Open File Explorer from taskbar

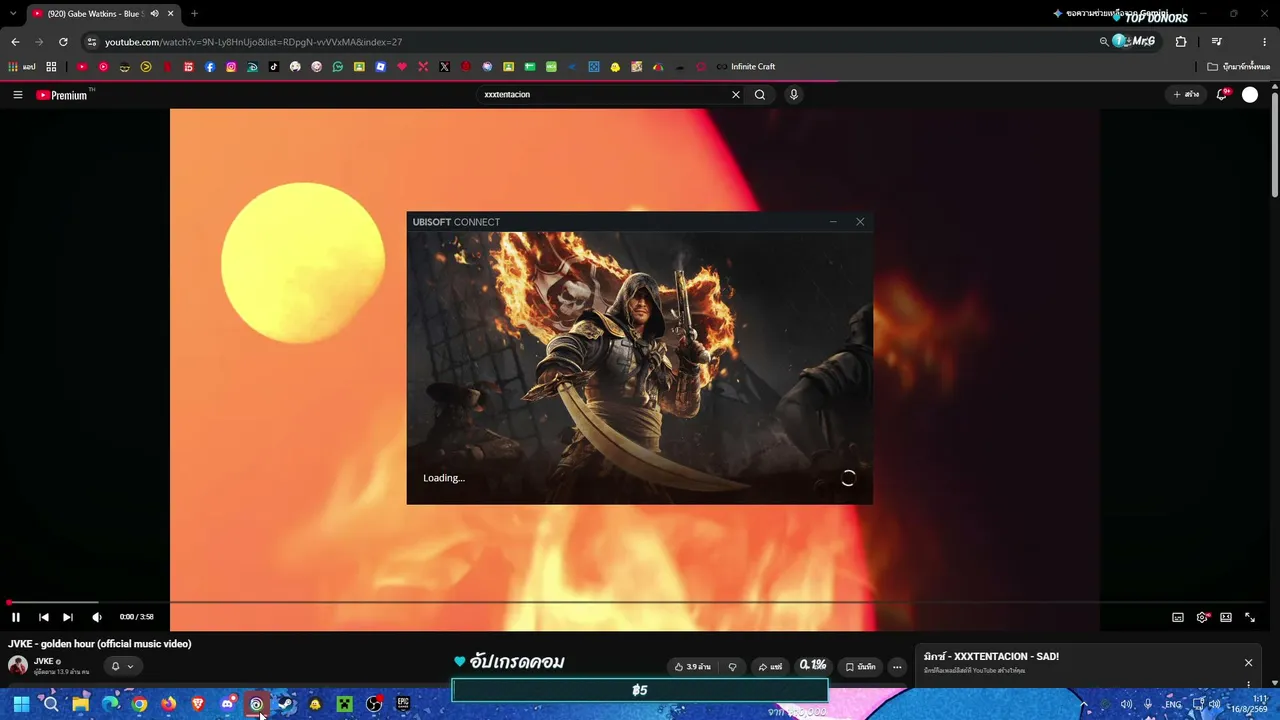[x=81, y=704]
